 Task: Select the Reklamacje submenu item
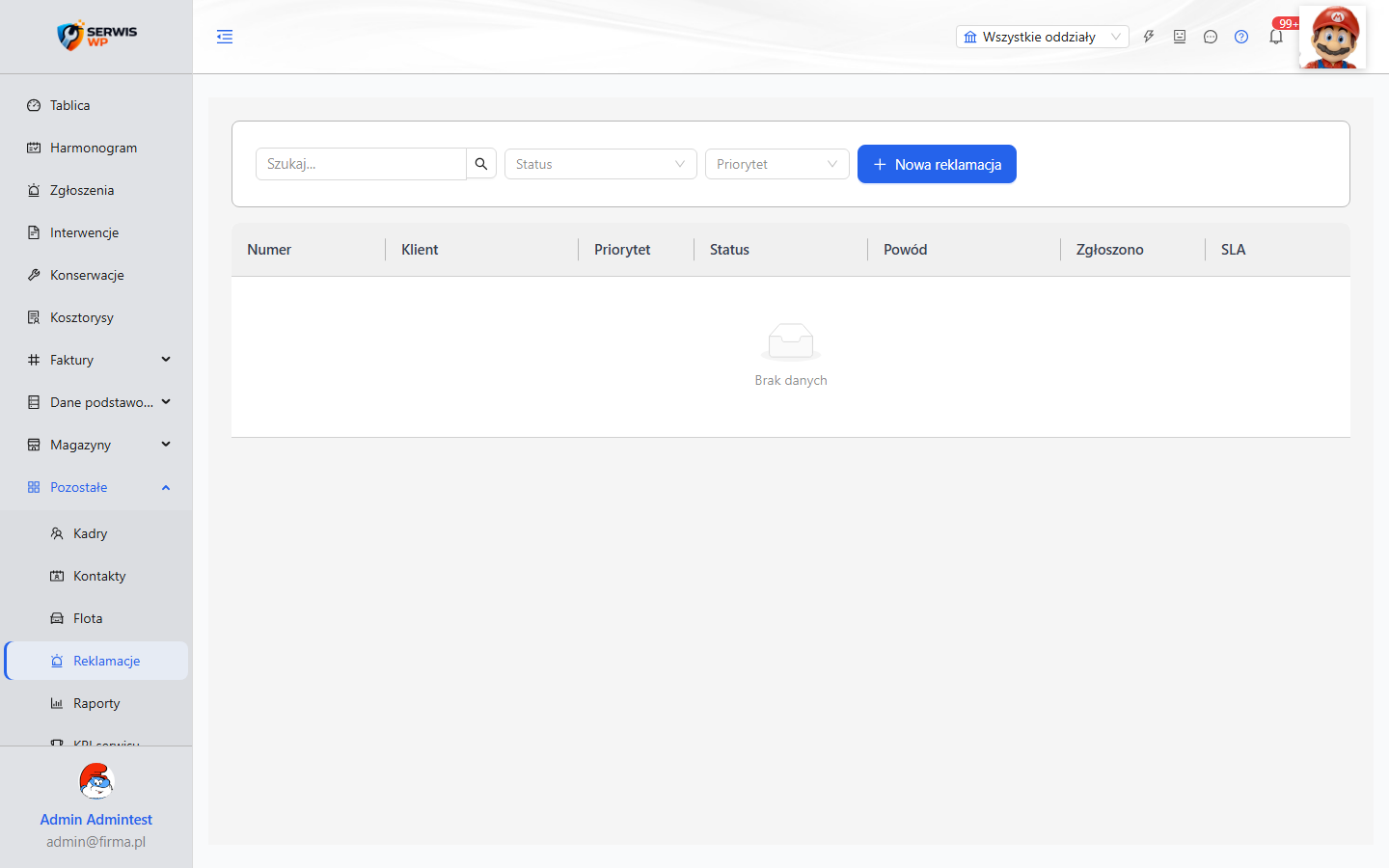coord(96,661)
